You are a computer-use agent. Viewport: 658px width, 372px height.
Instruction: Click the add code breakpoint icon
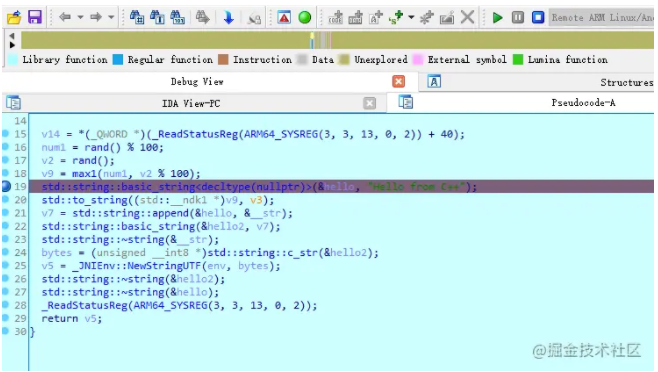coord(335,17)
